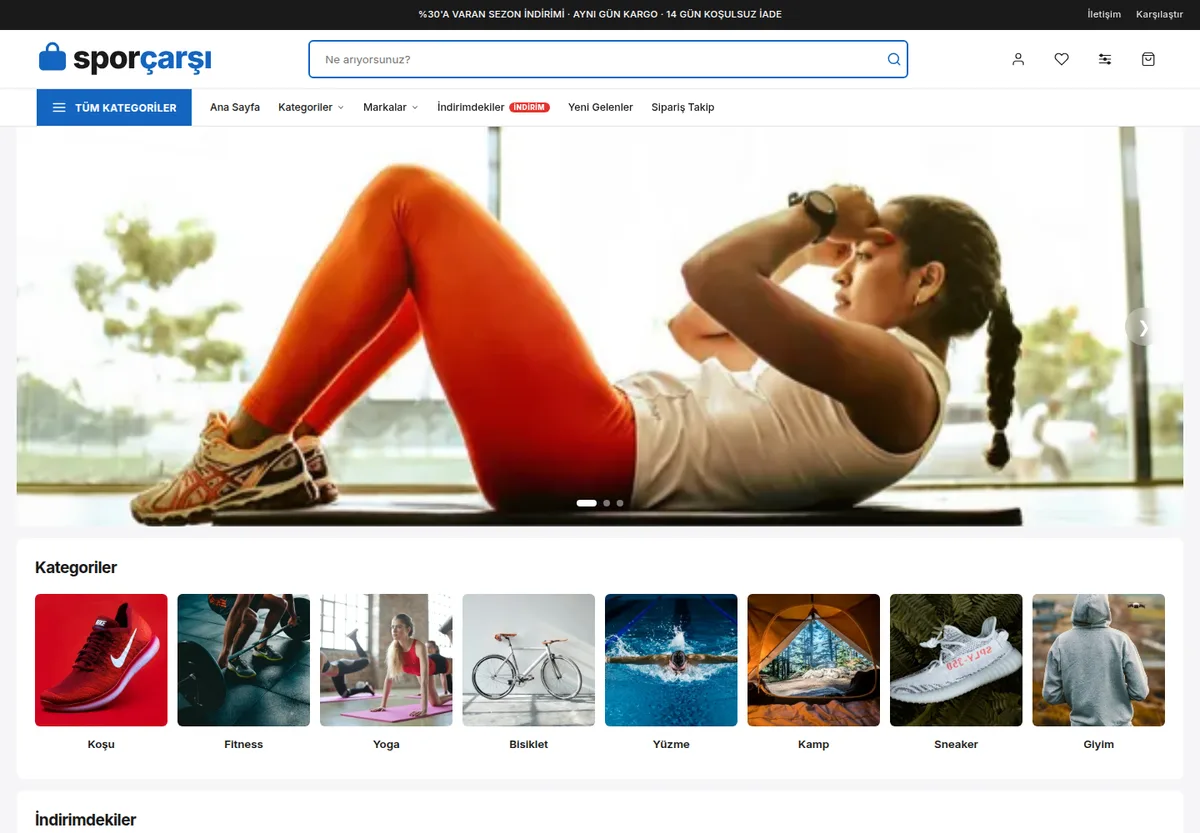Open the Sneaker category thumbnail
Viewport: 1200px width, 833px height.
956,660
